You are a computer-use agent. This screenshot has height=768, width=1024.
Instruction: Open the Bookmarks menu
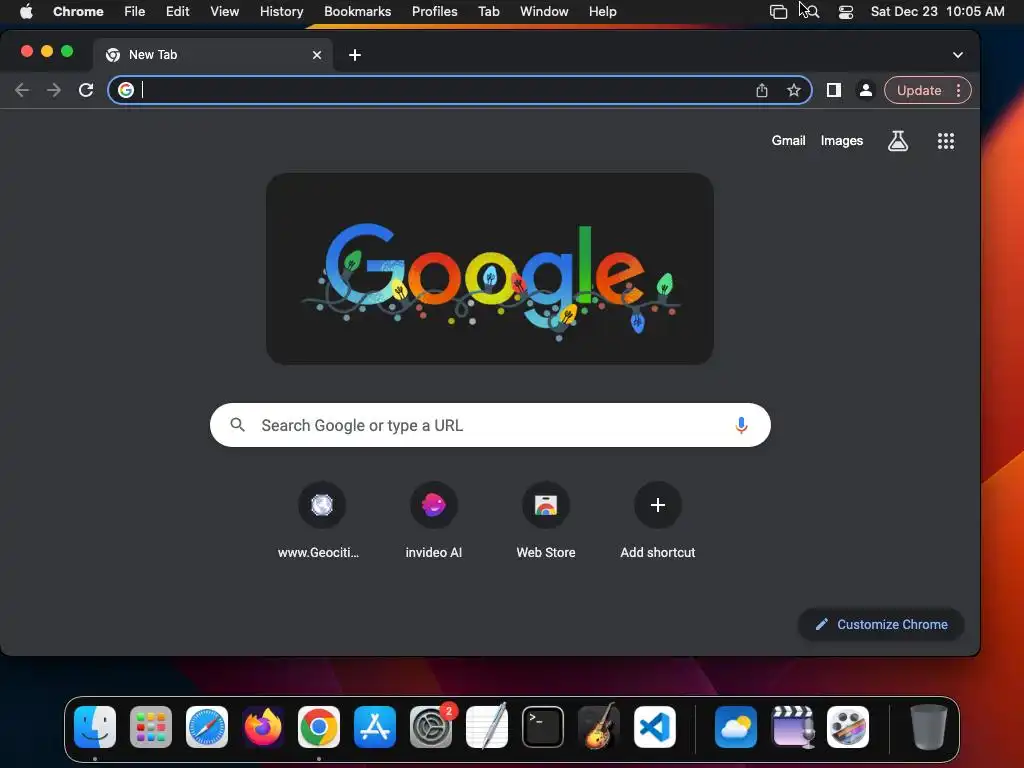pyautogui.click(x=357, y=12)
